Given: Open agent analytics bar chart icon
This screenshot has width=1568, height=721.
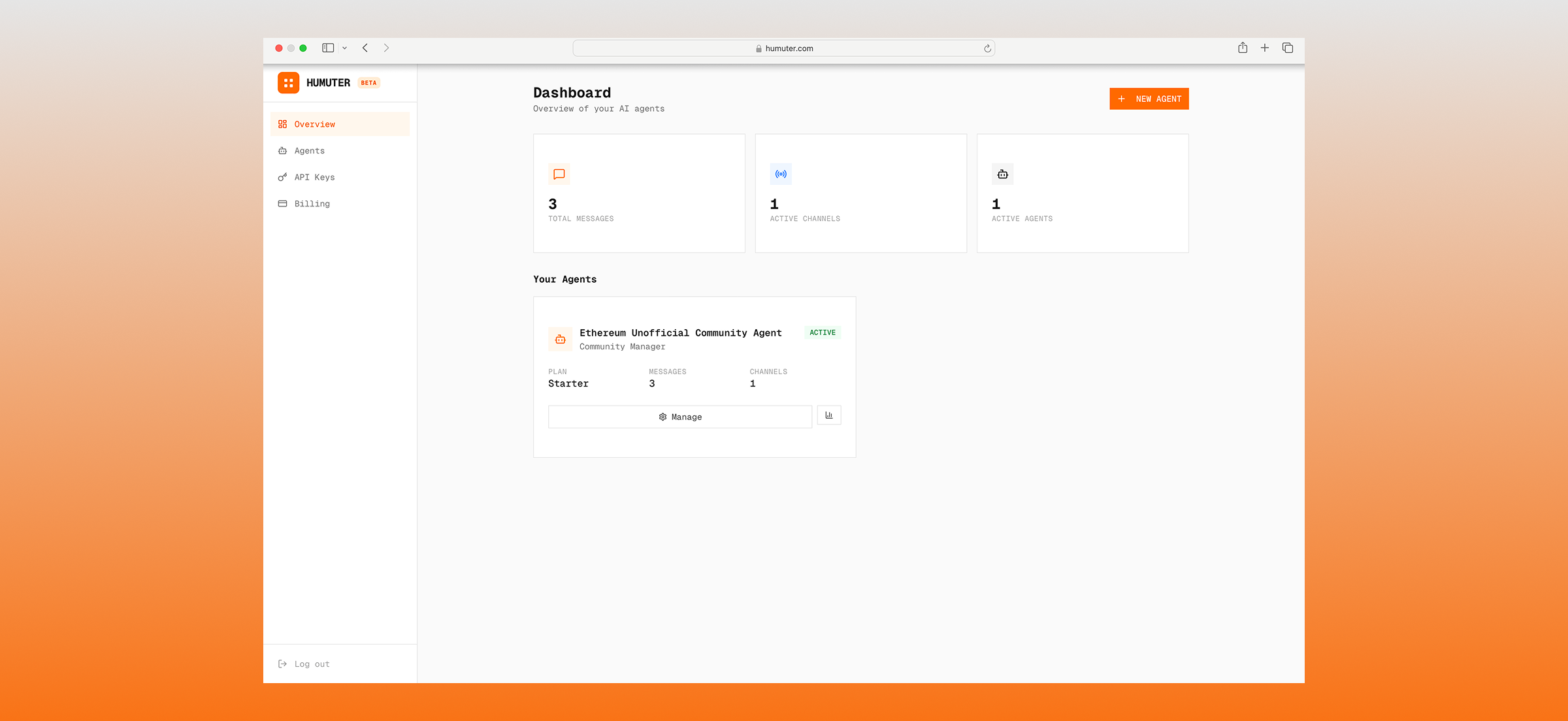Looking at the screenshot, I should click(828, 415).
